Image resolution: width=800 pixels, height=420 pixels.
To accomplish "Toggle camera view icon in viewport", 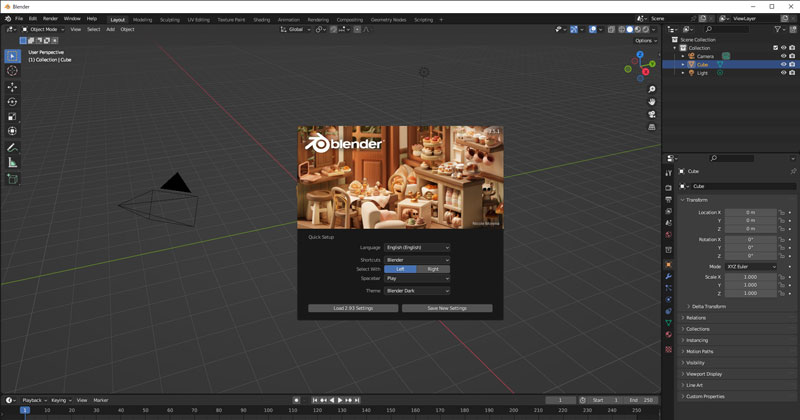I will [x=652, y=114].
